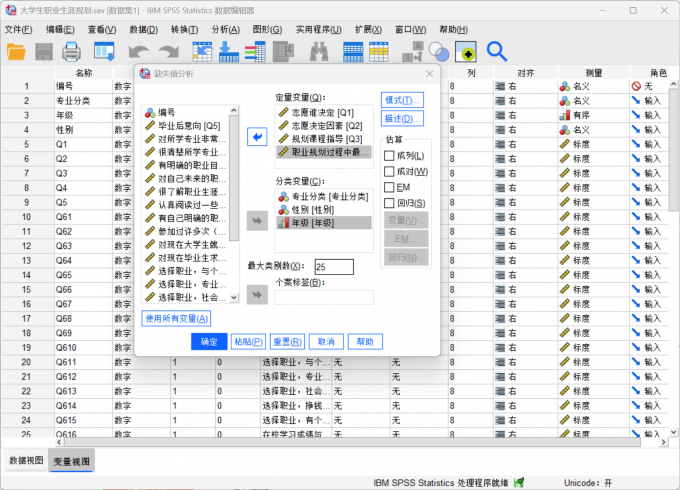Screen dimensions: 680x490
Task: Click 使用所有变量(A) button
Action: click(177, 318)
